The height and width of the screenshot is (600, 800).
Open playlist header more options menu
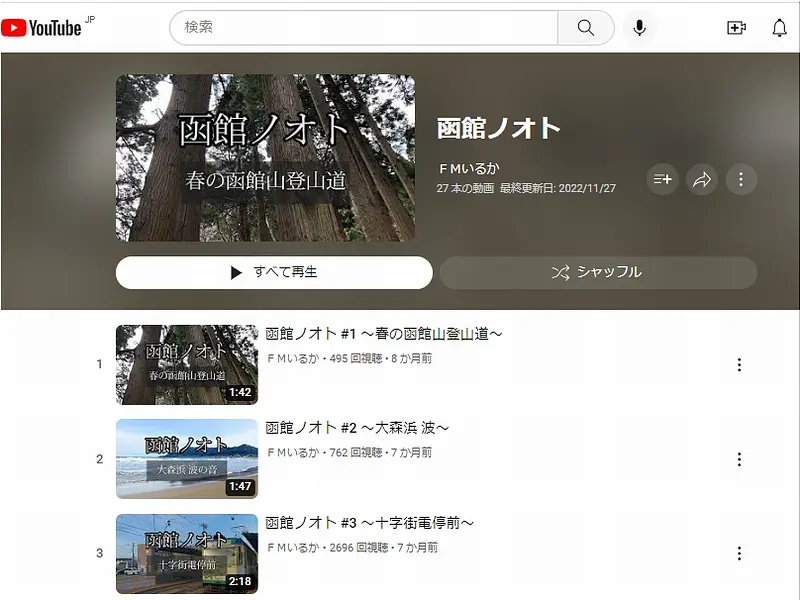coord(741,180)
